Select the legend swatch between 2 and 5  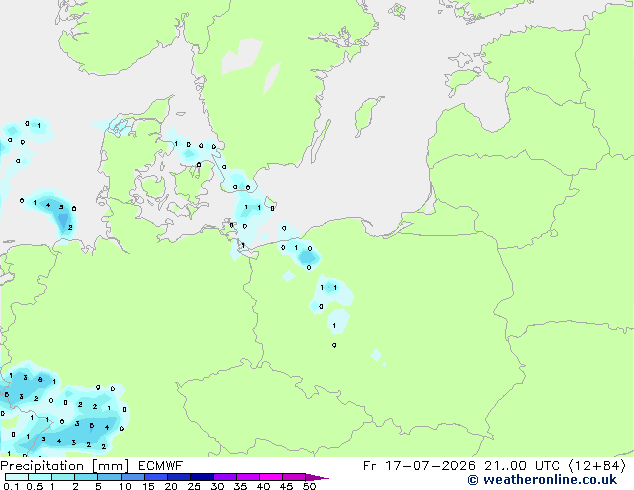(x=86, y=477)
